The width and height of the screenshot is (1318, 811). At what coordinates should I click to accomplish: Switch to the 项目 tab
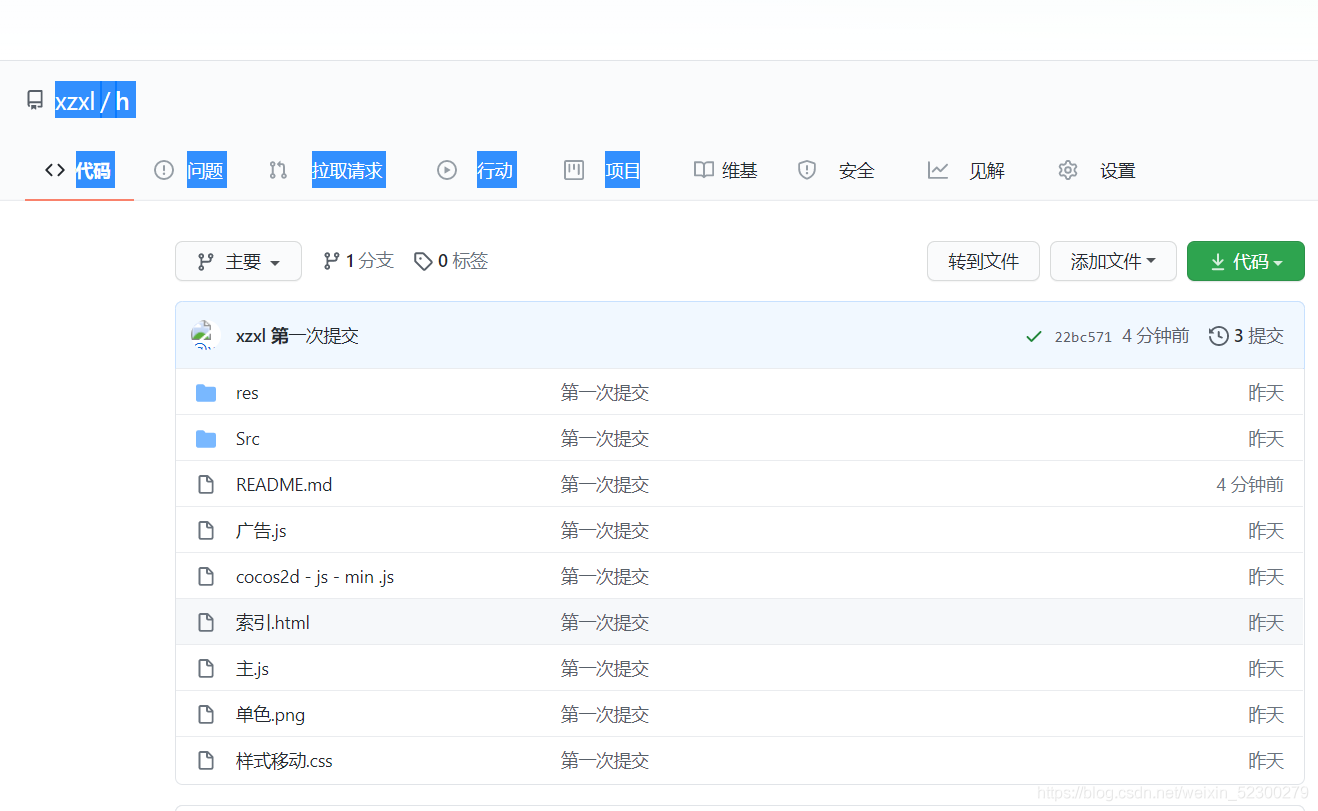pyautogui.click(x=602, y=170)
